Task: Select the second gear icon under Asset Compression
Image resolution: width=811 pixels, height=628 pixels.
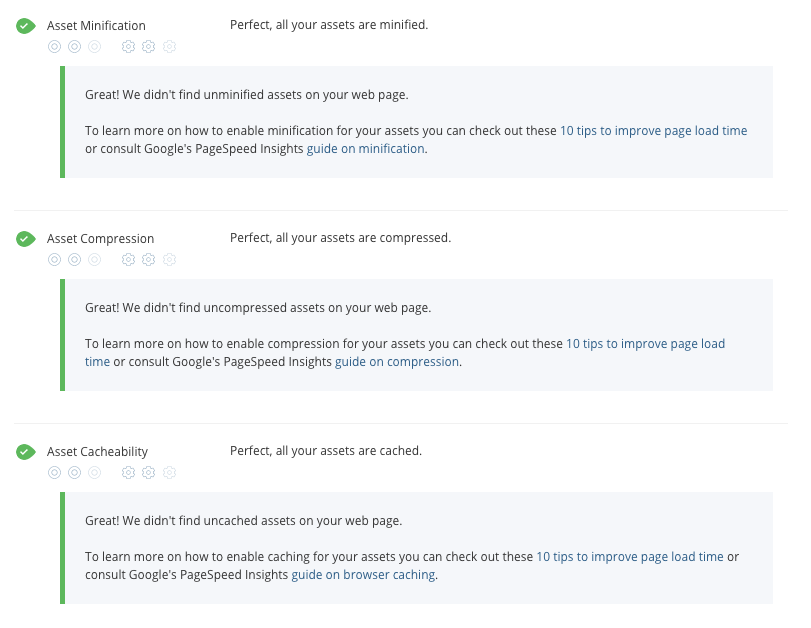Action: [148, 259]
